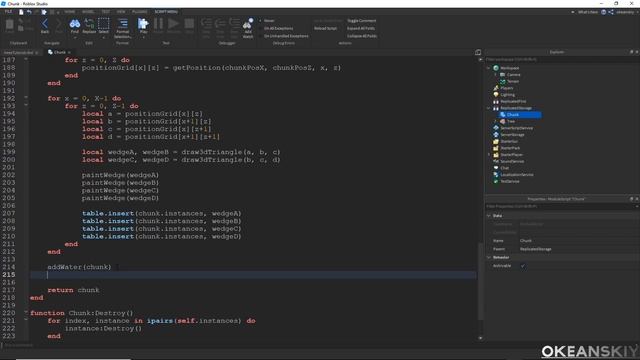
Task: Select the Never debug errors option
Action: point(266,20)
